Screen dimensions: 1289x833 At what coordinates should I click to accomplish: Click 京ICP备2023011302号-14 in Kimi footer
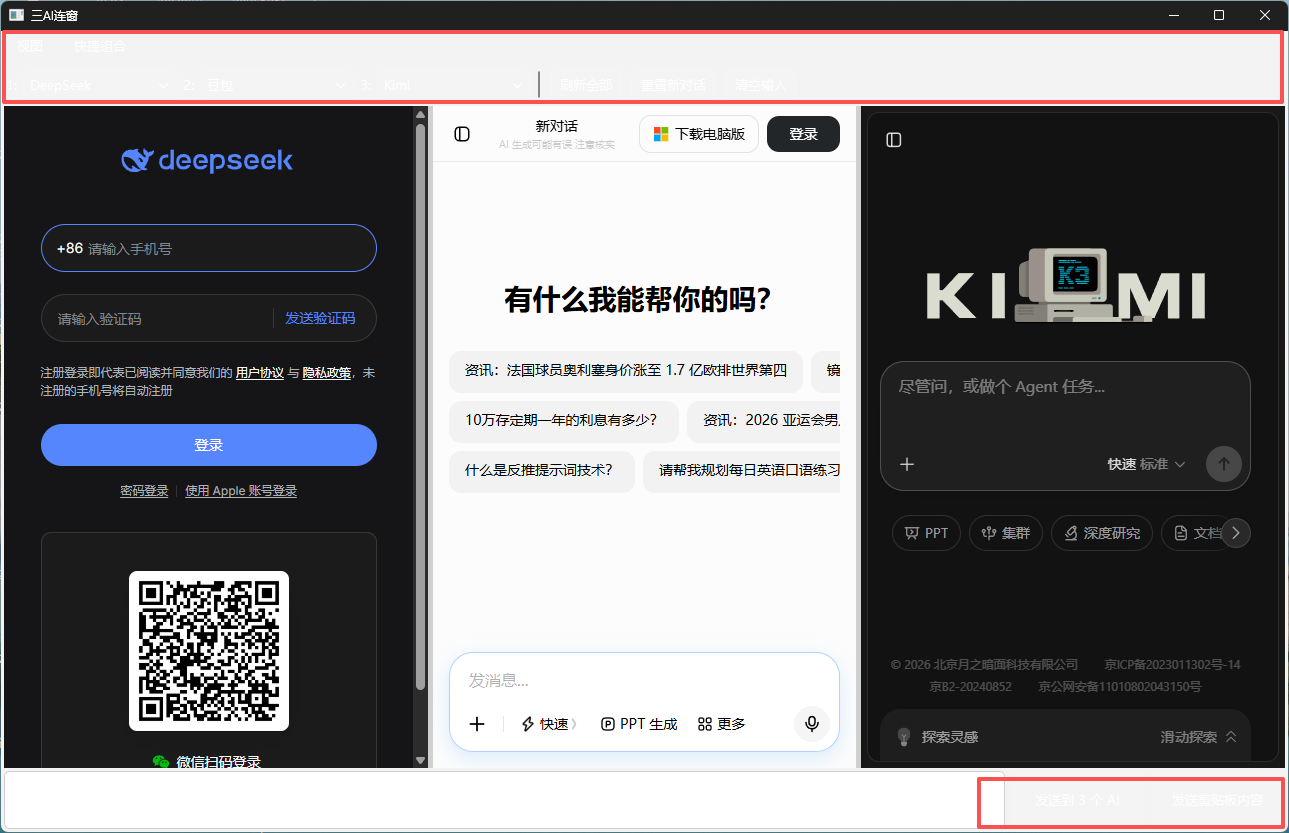click(x=1172, y=665)
